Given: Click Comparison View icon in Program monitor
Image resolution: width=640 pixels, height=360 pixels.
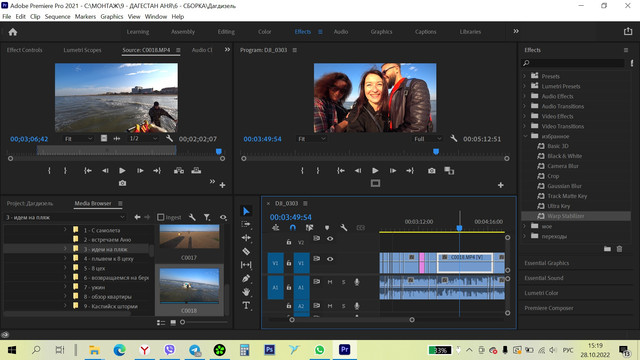Looking at the screenshot, I should point(449,171).
